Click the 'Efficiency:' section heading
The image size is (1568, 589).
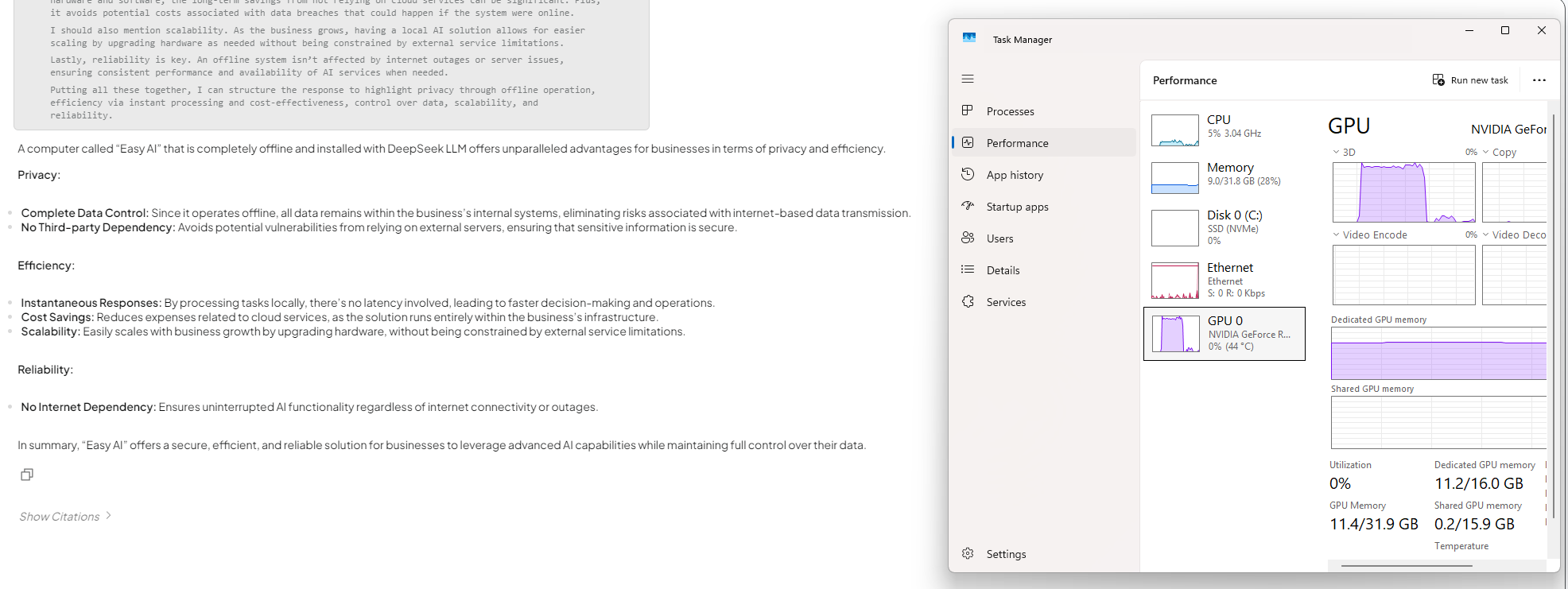pos(46,265)
